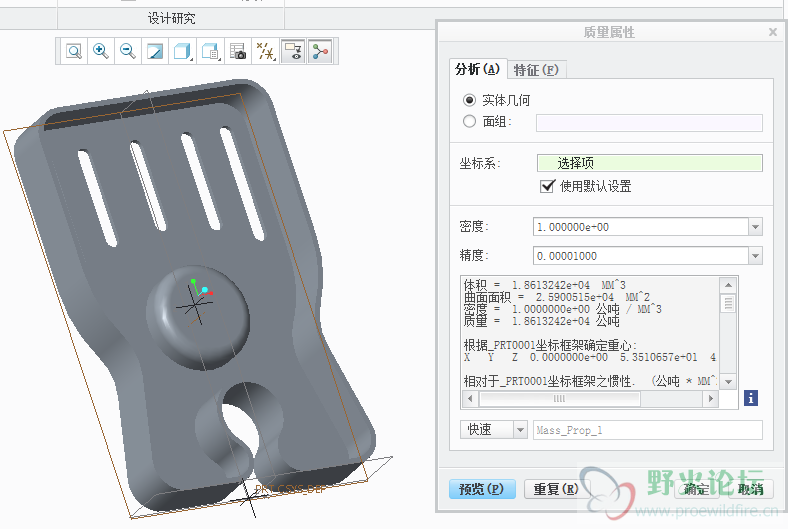Click the 取消 button
This screenshot has width=788, height=529.
751,489
